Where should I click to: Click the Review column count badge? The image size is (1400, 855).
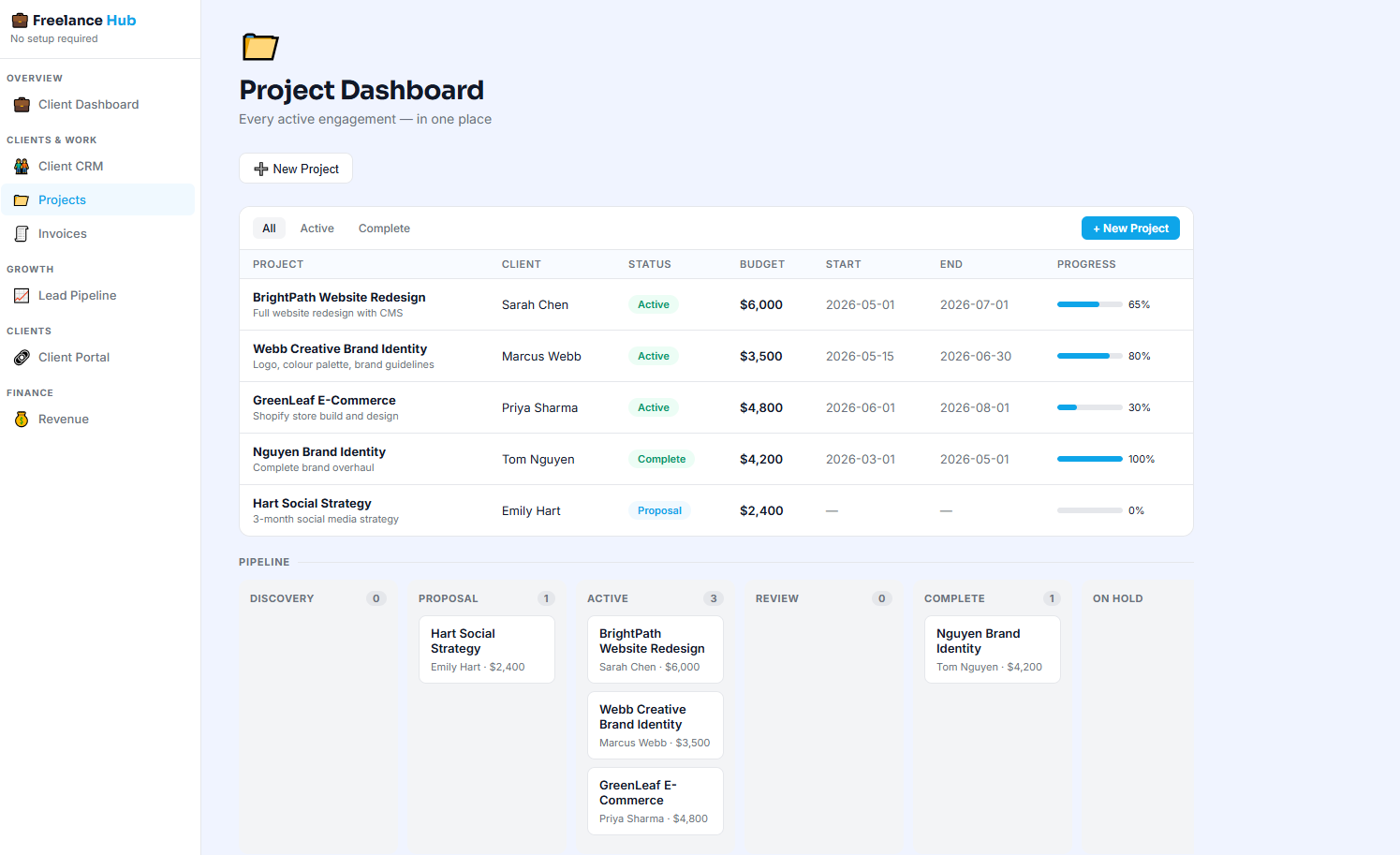[x=882, y=598]
